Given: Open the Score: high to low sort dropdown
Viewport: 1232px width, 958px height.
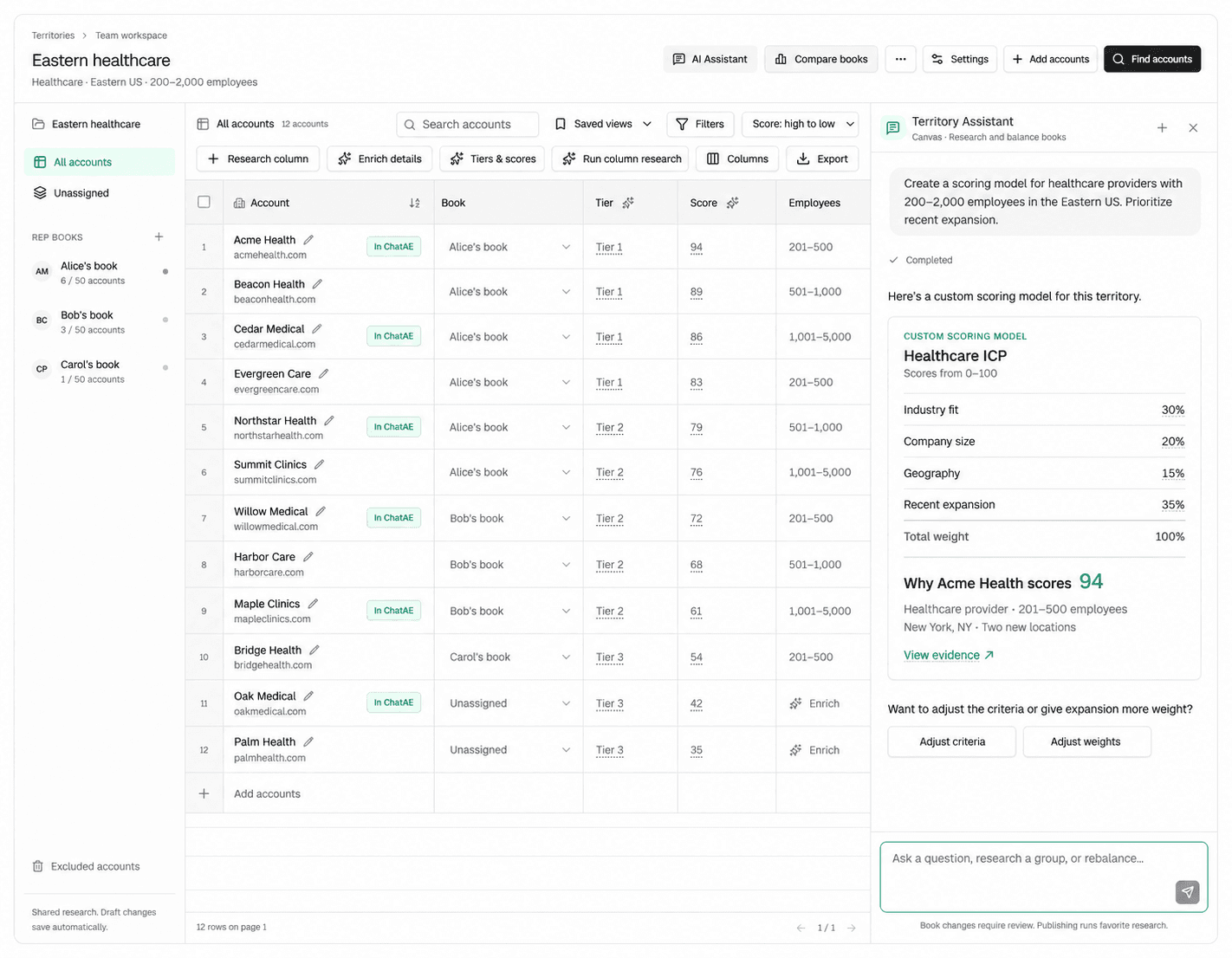Looking at the screenshot, I should 801,124.
